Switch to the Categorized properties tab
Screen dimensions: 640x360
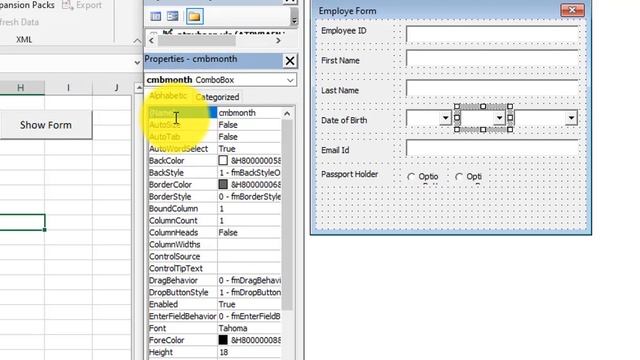click(x=217, y=97)
